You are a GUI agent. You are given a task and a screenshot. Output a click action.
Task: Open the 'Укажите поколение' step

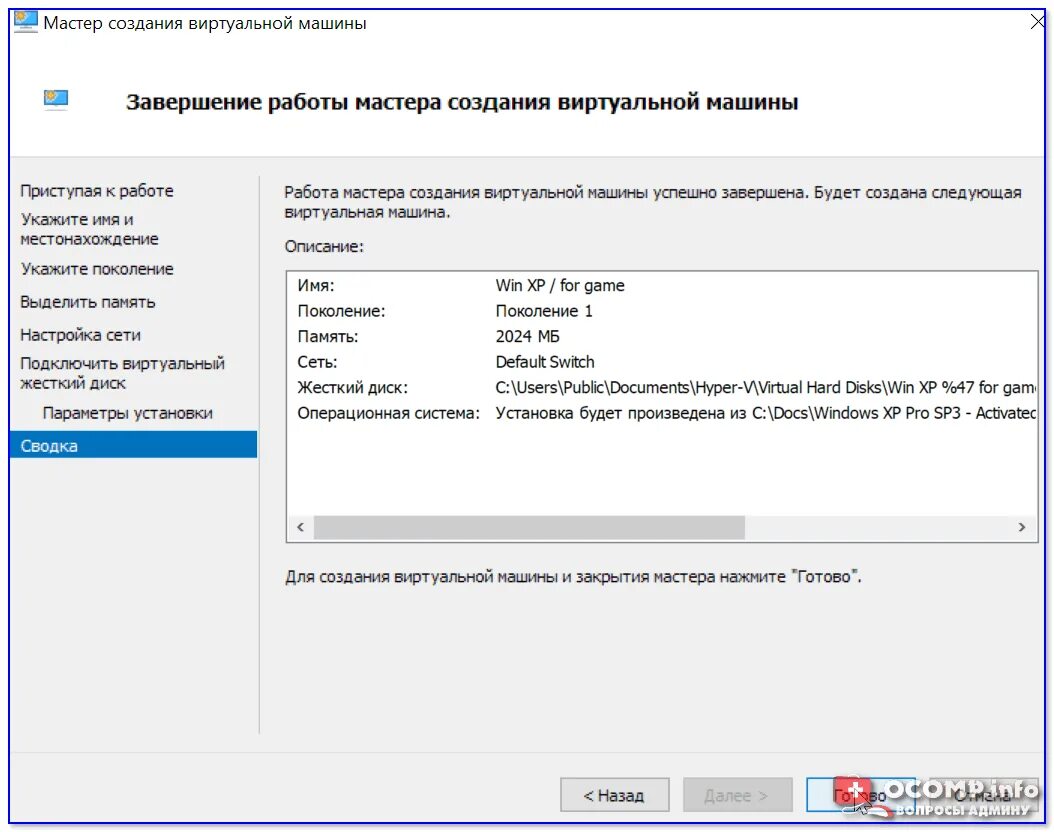[x=97, y=269]
